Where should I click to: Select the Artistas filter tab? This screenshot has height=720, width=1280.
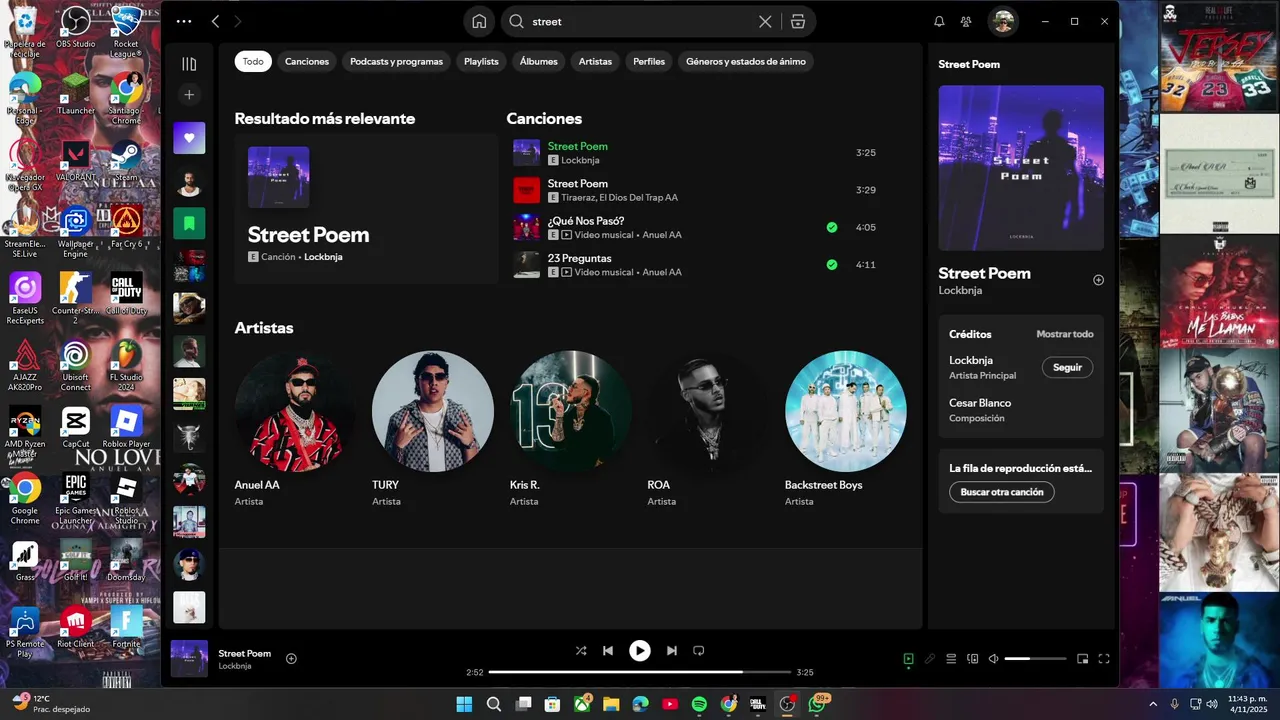595,61
